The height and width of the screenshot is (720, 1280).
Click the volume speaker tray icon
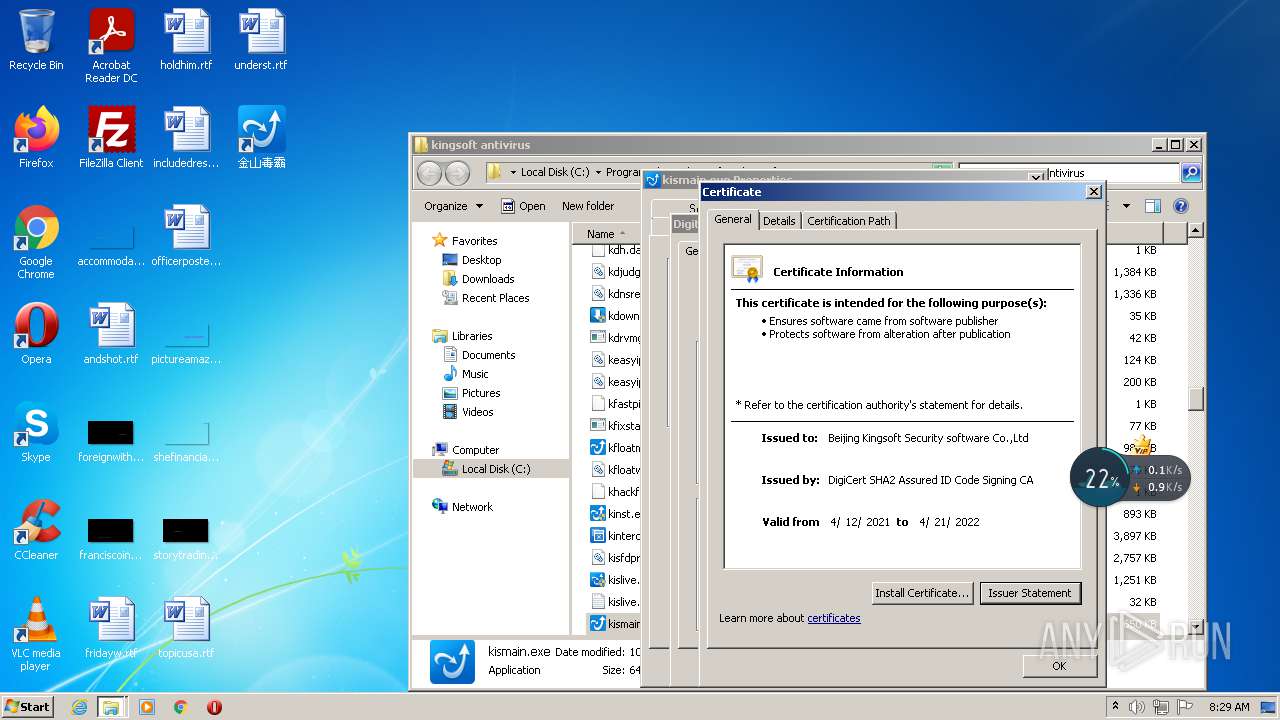pyautogui.click(x=1137, y=706)
